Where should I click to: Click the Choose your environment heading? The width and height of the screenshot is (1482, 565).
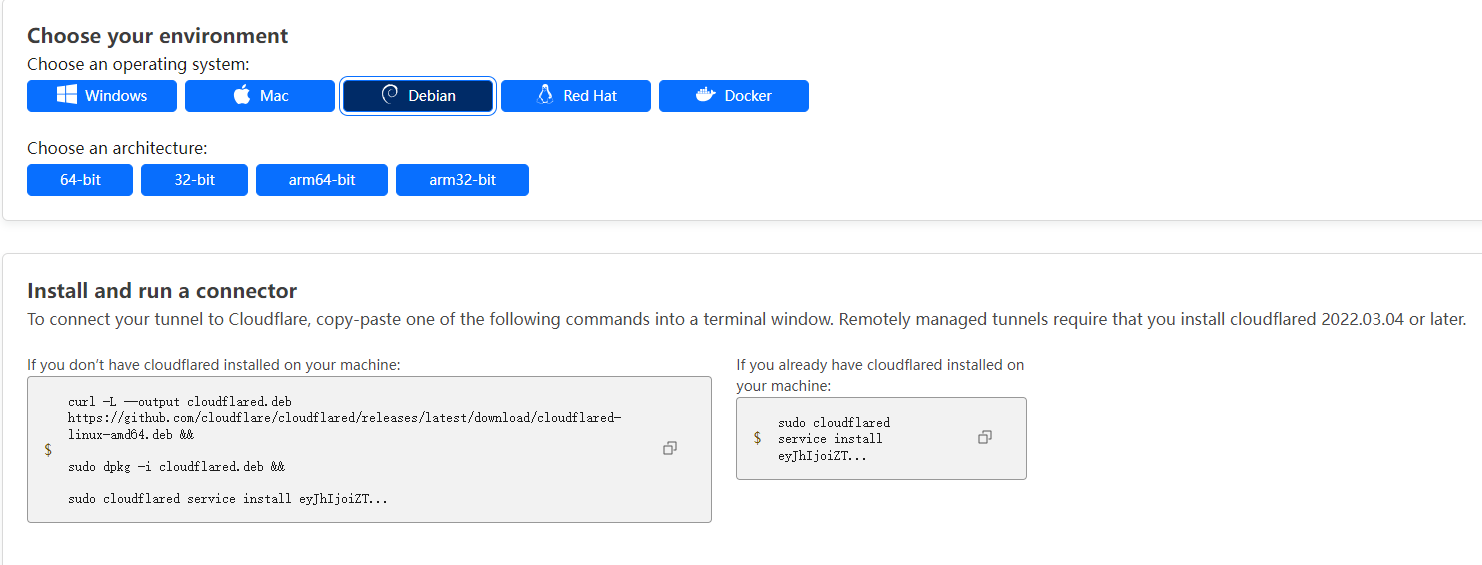point(157,36)
